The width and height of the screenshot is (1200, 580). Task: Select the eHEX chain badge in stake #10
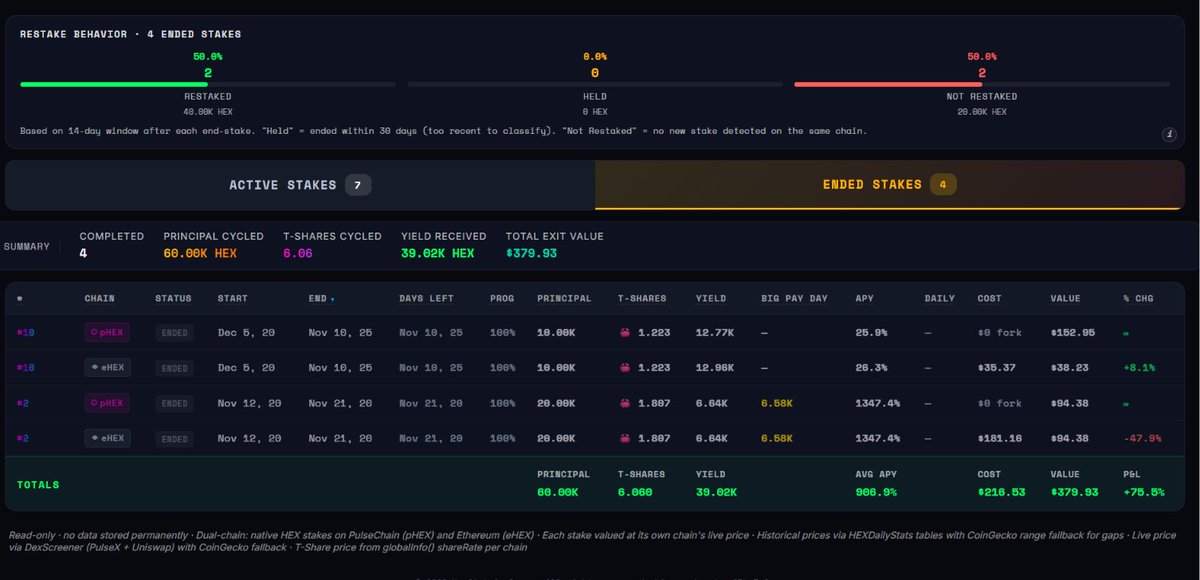pyautogui.click(x=107, y=368)
